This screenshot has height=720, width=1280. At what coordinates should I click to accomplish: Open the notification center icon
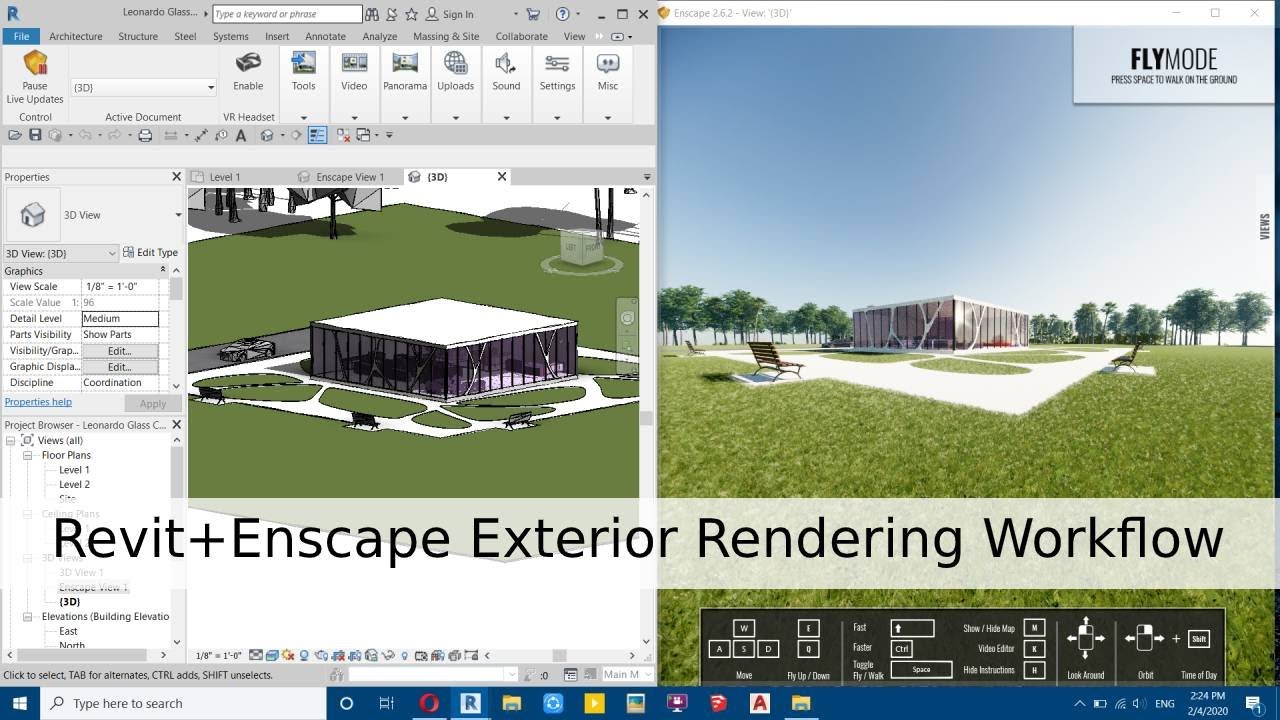pos(1253,703)
